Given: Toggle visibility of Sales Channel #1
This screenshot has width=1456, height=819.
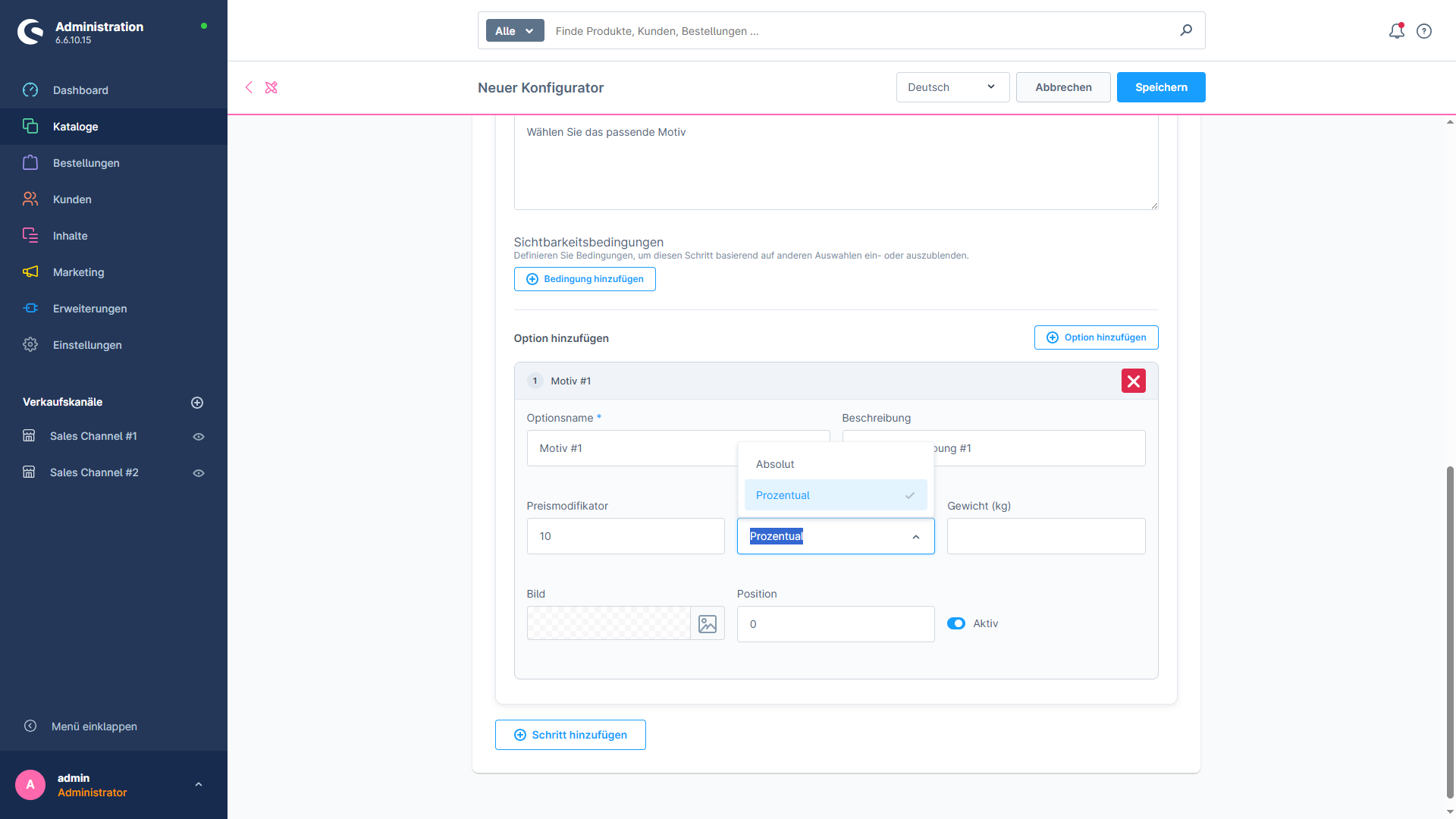Looking at the screenshot, I should point(199,437).
